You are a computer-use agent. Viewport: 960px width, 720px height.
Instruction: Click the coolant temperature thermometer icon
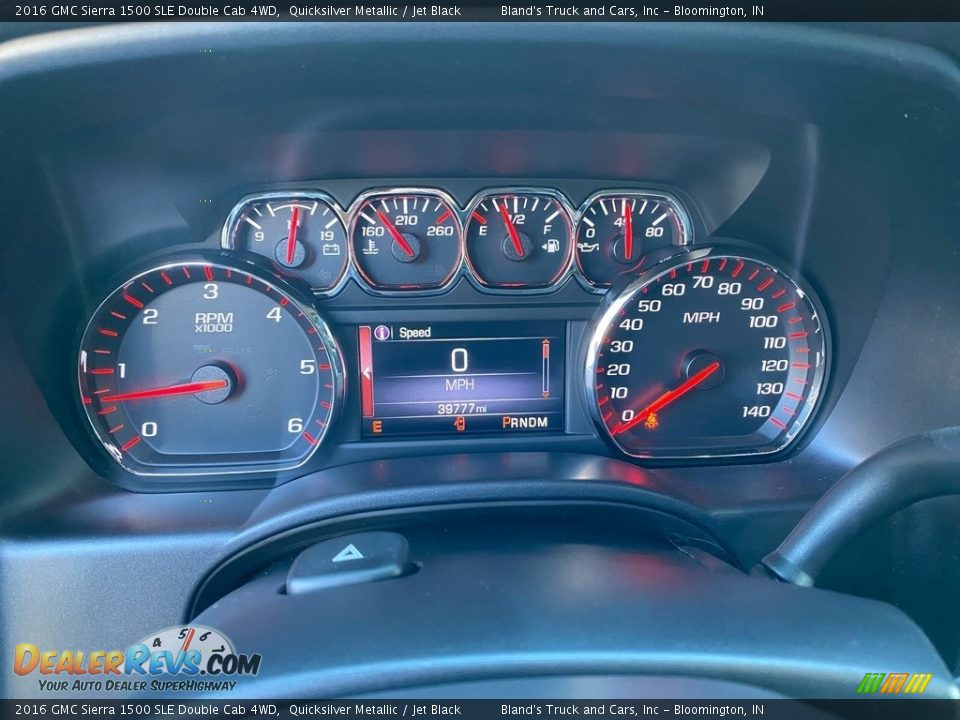click(x=369, y=247)
